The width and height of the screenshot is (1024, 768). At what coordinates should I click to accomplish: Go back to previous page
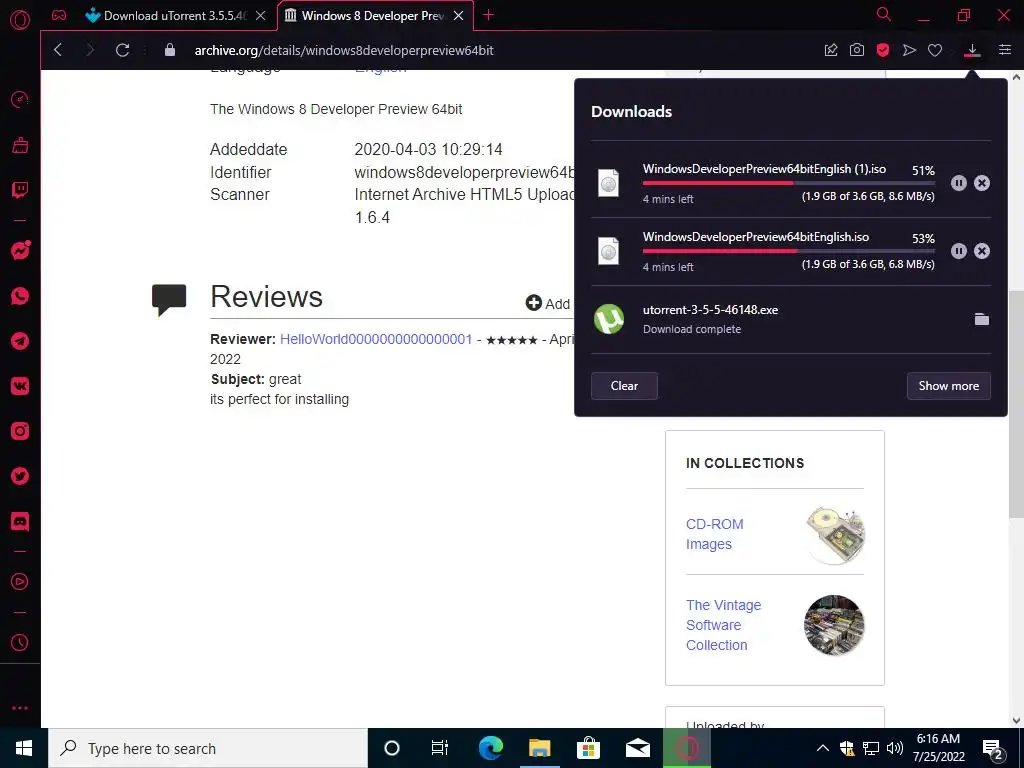click(x=58, y=50)
